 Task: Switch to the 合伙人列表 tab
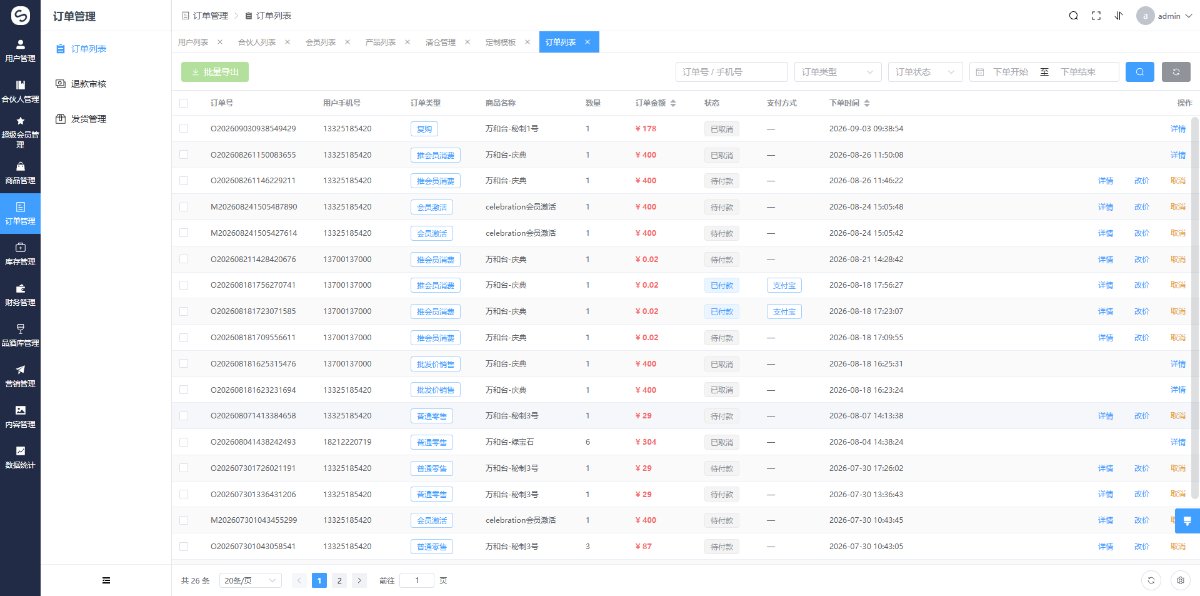pyautogui.click(x=257, y=42)
